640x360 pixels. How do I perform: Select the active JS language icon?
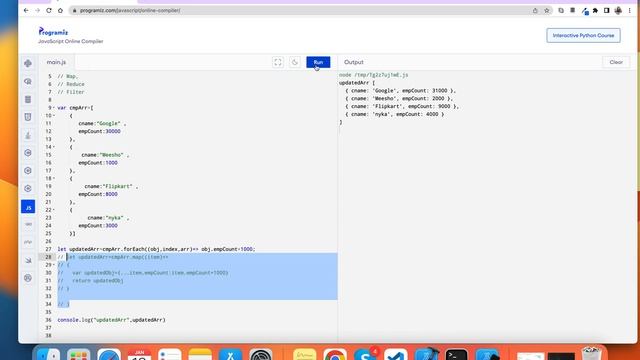click(x=28, y=207)
